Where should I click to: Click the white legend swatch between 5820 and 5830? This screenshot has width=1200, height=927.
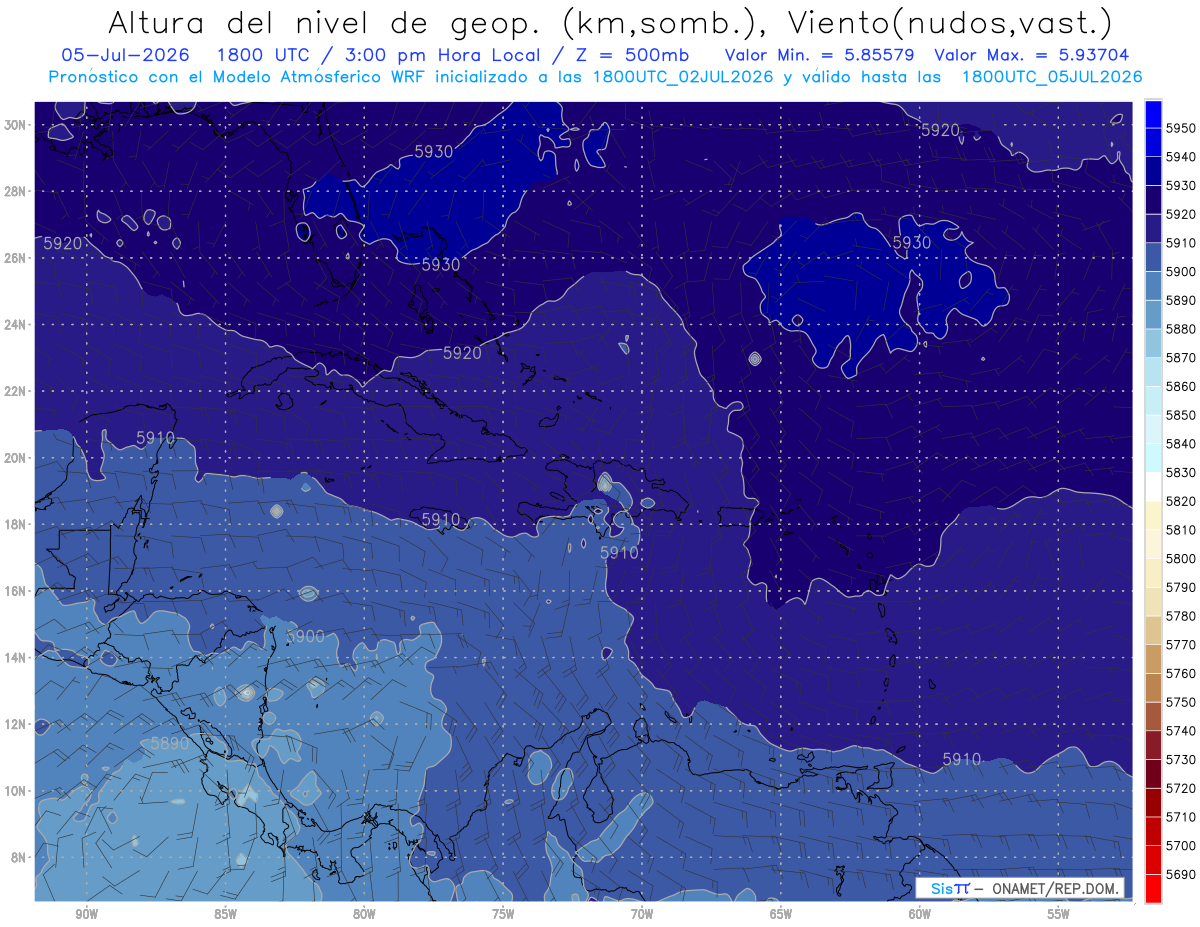[1153, 487]
